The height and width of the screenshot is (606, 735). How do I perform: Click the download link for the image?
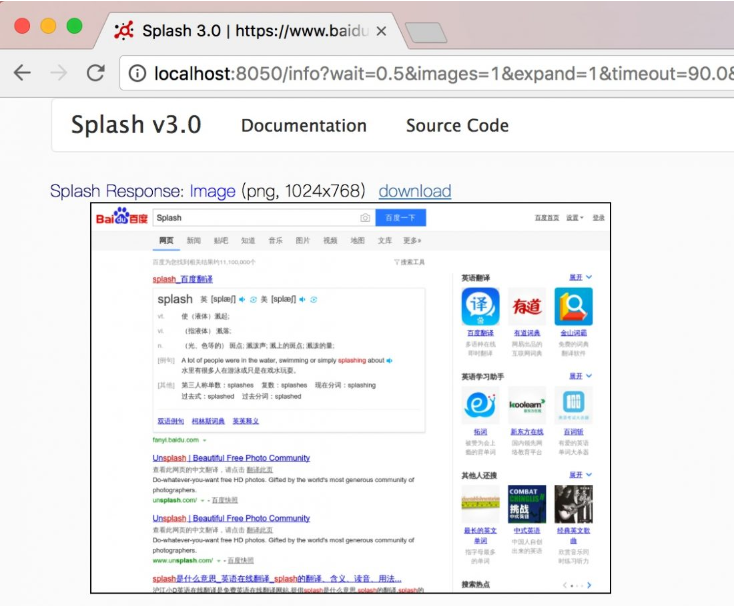(x=415, y=191)
